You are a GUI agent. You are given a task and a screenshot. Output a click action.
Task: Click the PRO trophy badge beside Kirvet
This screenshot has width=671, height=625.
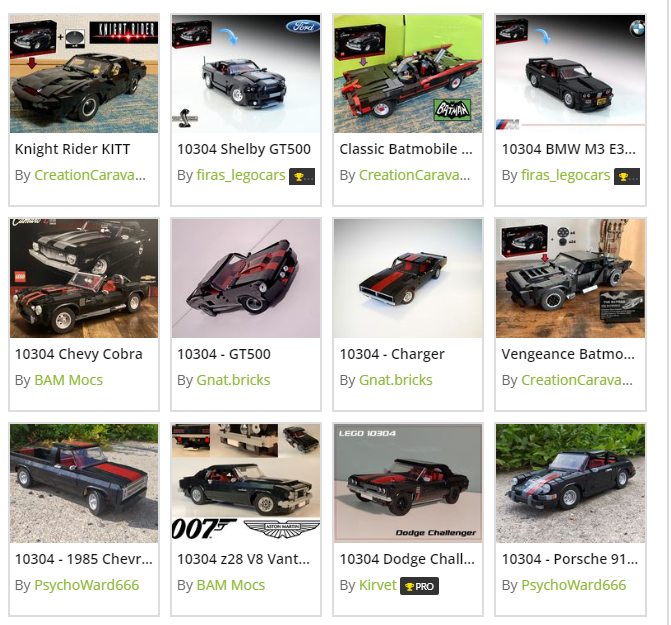(x=419, y=586)
